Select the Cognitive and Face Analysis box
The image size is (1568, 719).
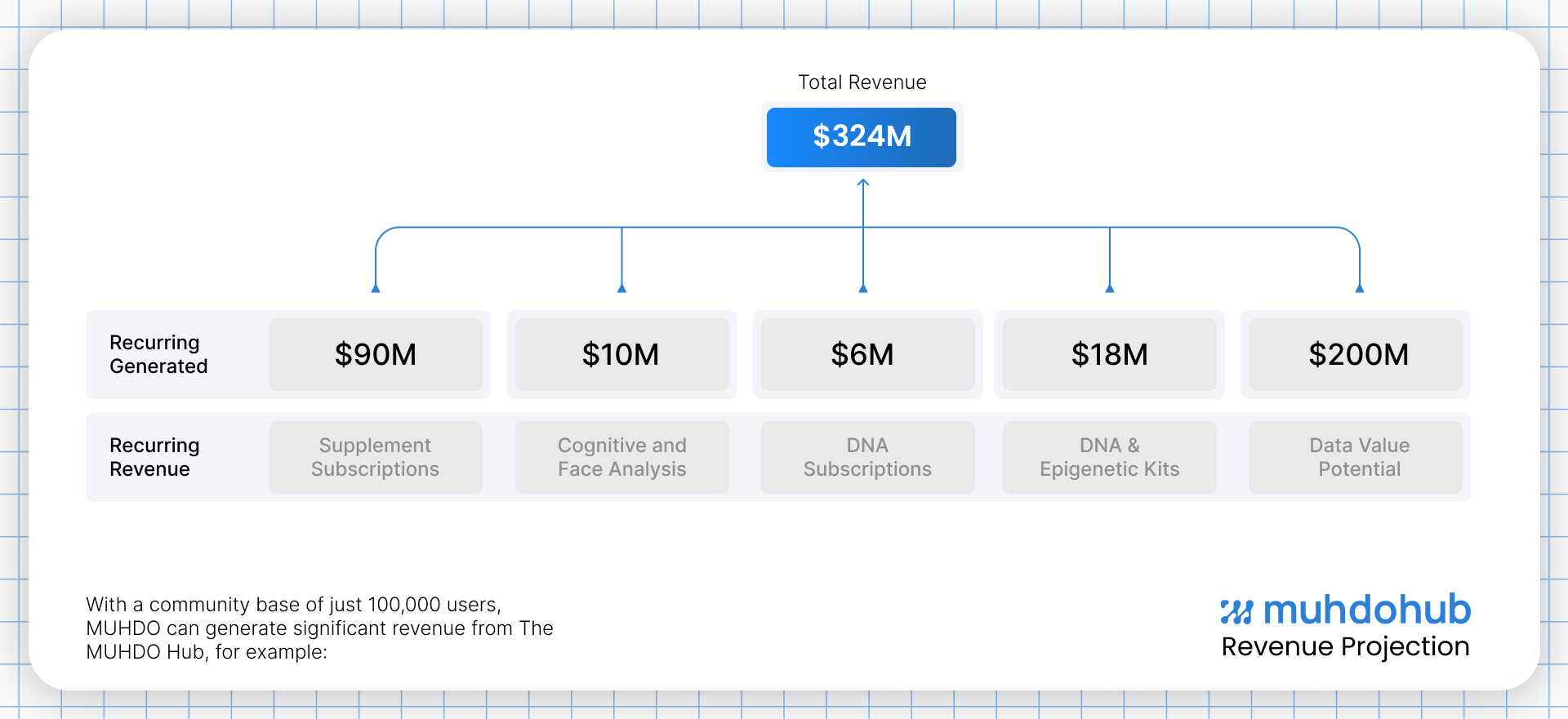(x=621, y=457)
